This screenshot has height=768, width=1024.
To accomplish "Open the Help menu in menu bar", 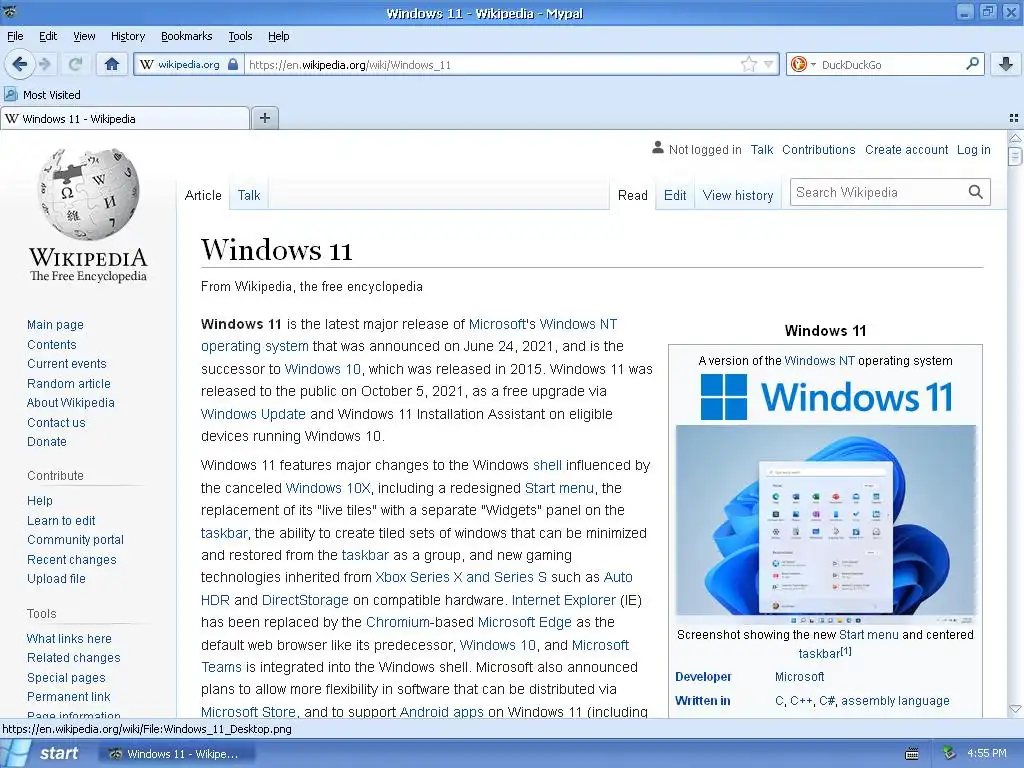I will coord(278,36).
